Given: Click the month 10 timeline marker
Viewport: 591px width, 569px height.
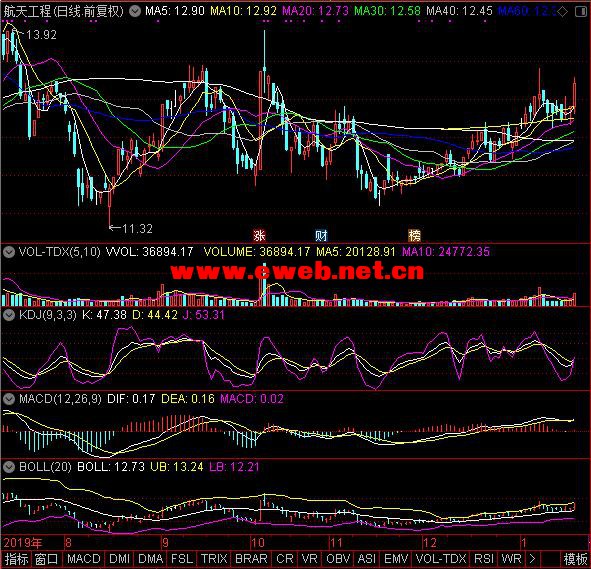Looking at the screenshot, I should 258,543.
